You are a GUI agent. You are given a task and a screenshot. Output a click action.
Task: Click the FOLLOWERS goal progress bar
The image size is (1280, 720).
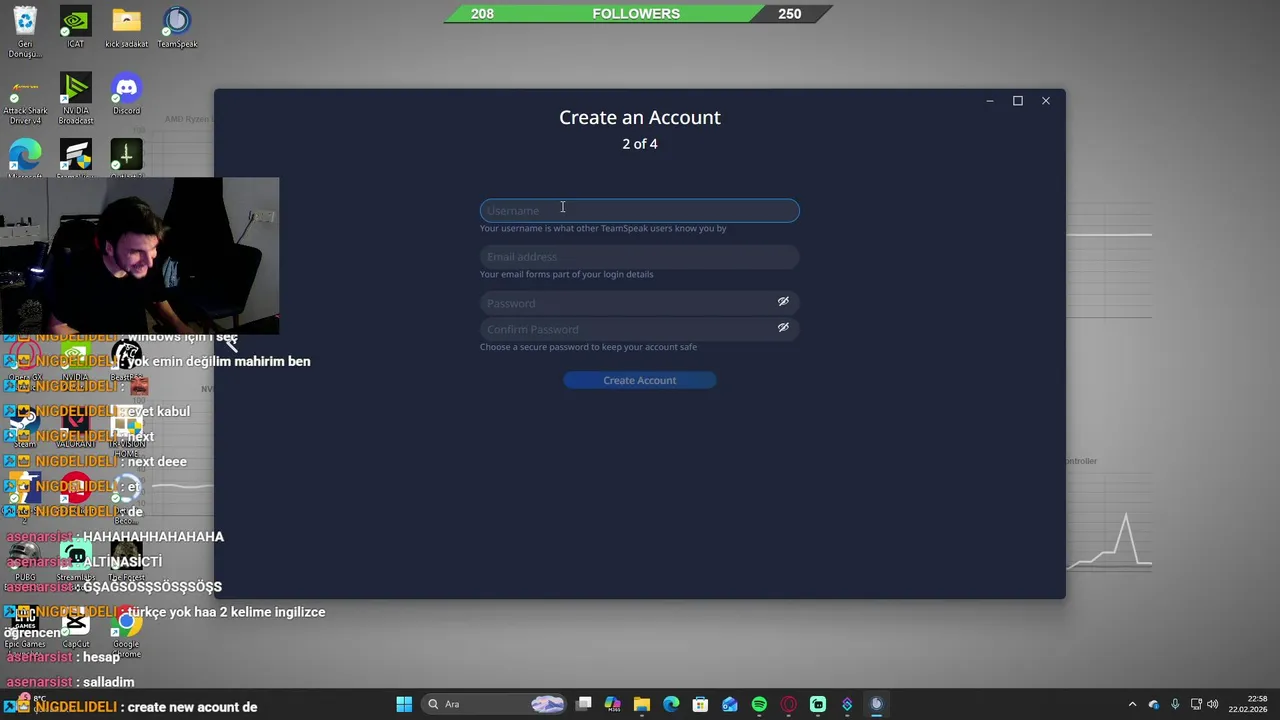tap(636, 13)
